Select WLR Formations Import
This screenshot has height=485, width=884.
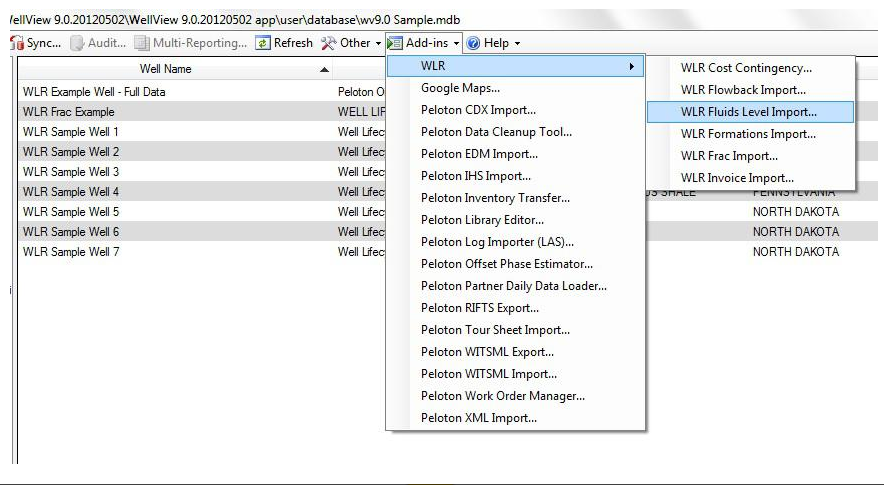(x=750, y=134)
